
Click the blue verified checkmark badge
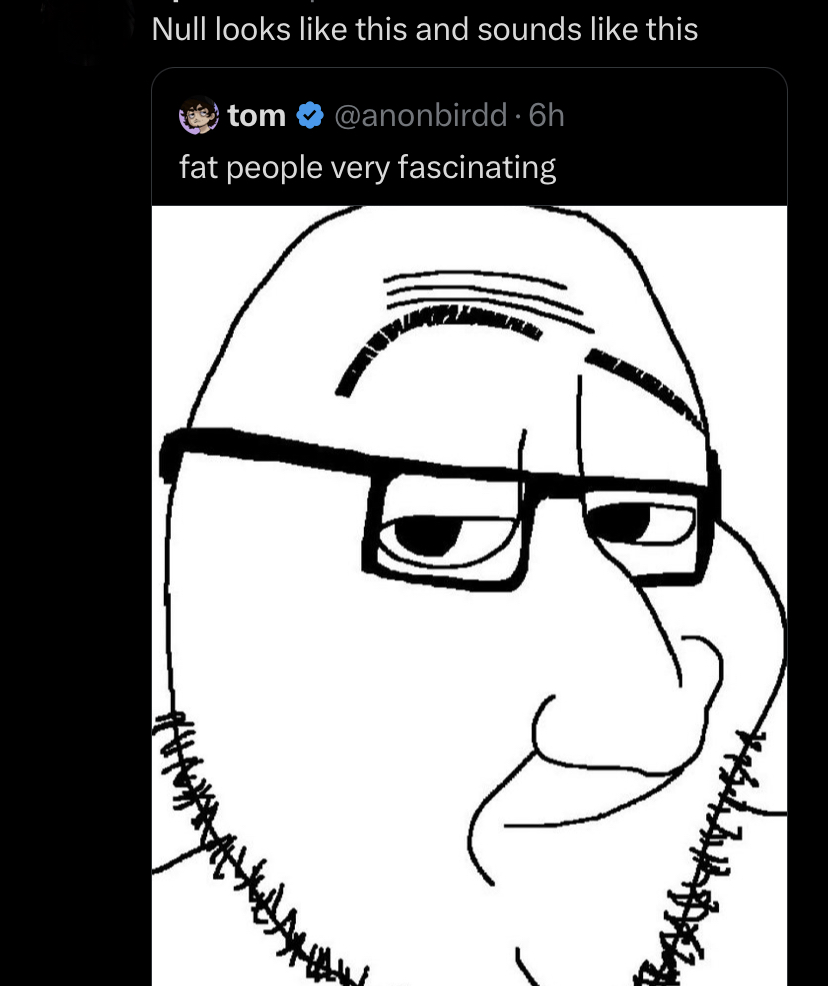310,116
